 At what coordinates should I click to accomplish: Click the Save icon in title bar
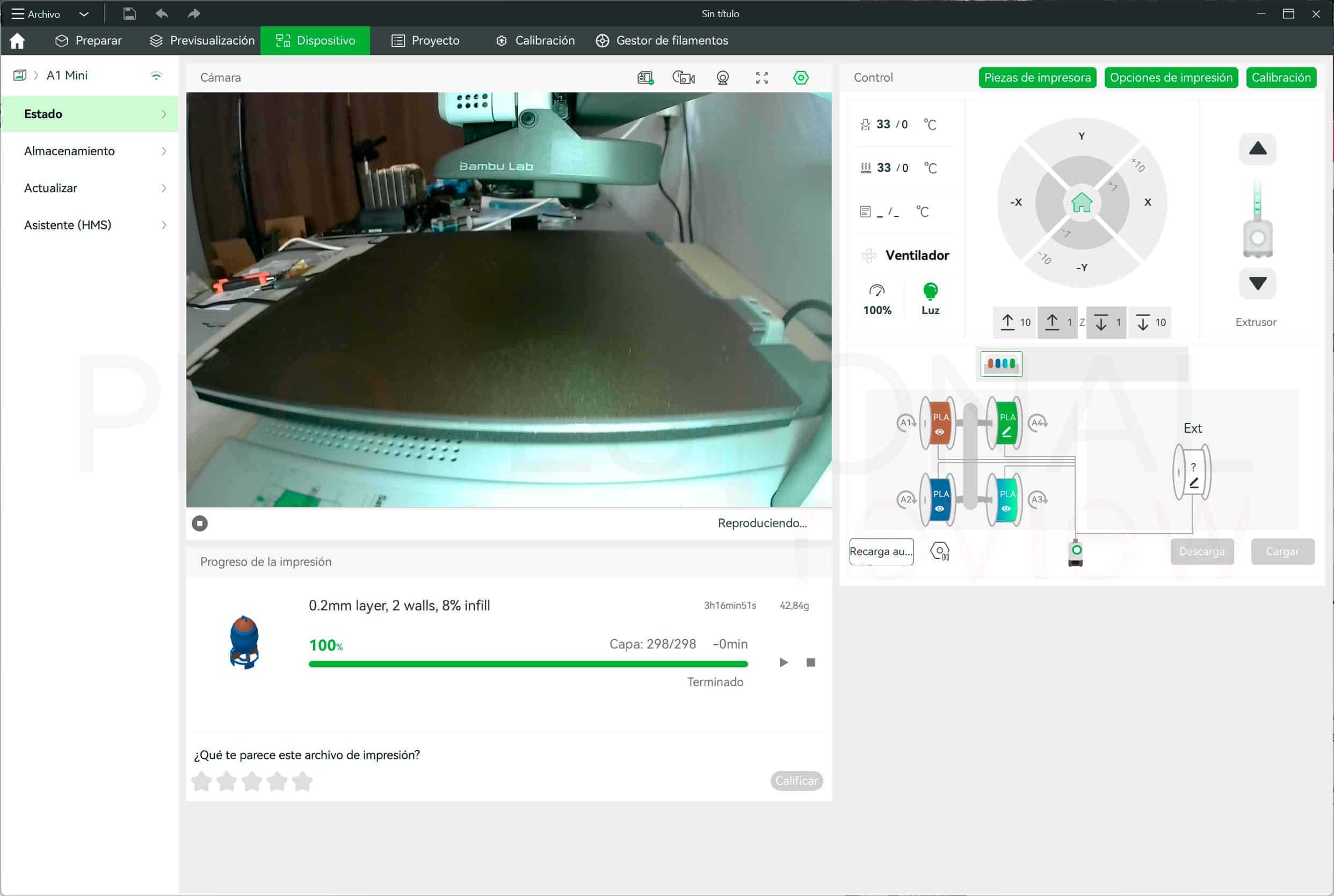[x=130, y=14]
